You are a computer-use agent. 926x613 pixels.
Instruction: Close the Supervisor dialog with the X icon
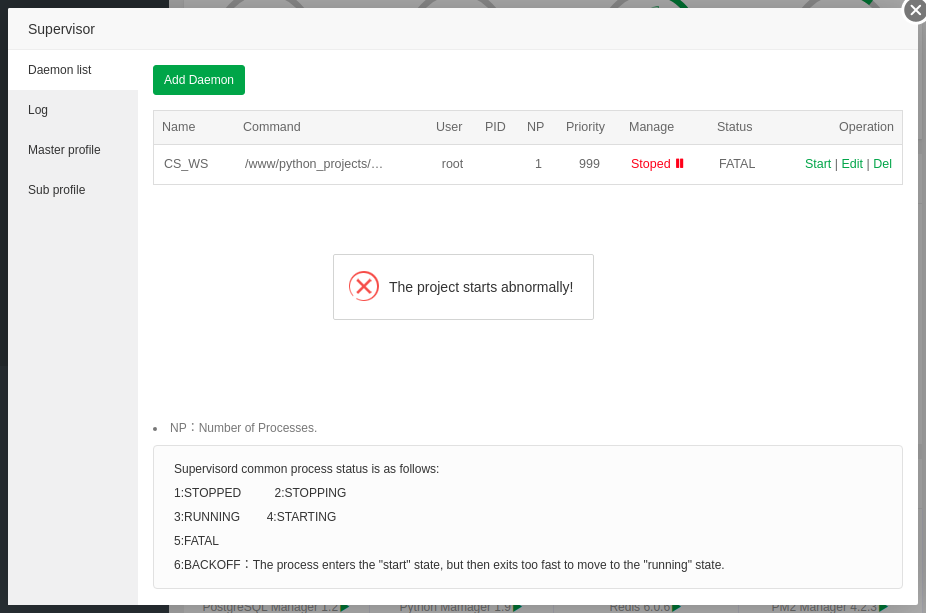(915, 10)
